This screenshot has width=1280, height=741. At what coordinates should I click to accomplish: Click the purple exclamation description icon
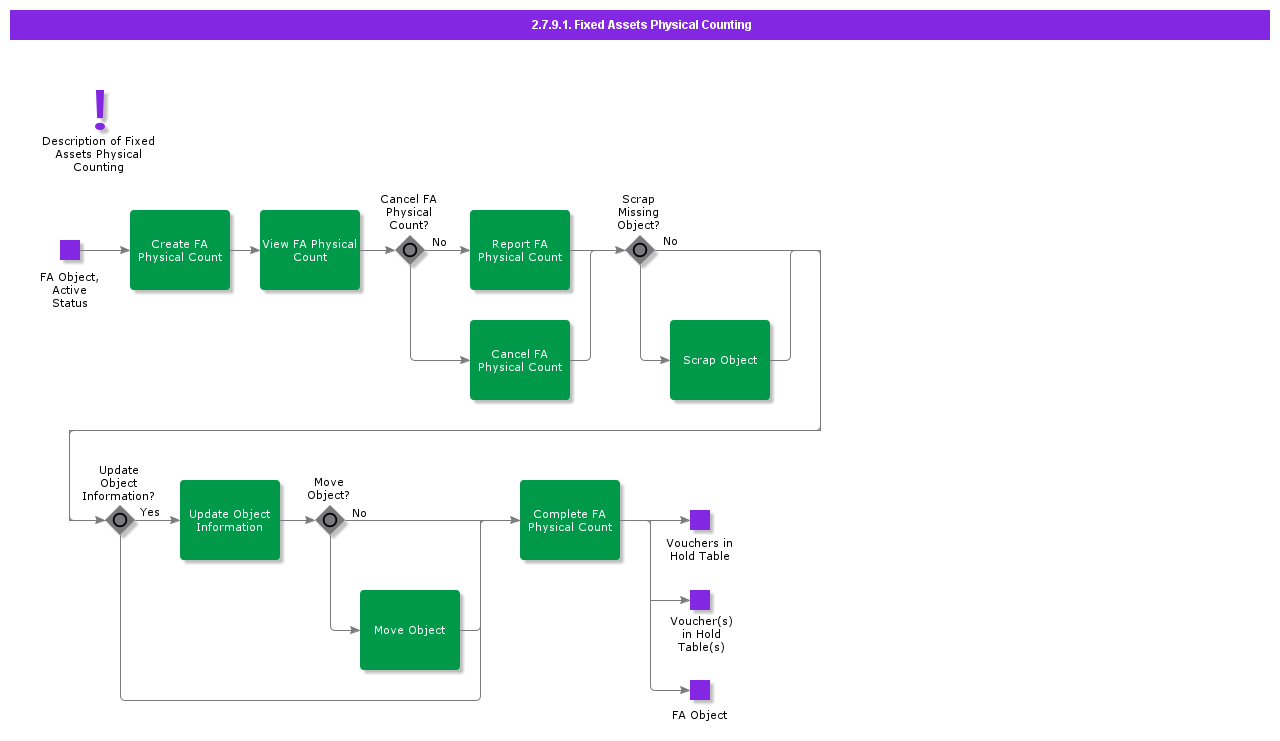(x=99, y=109)
